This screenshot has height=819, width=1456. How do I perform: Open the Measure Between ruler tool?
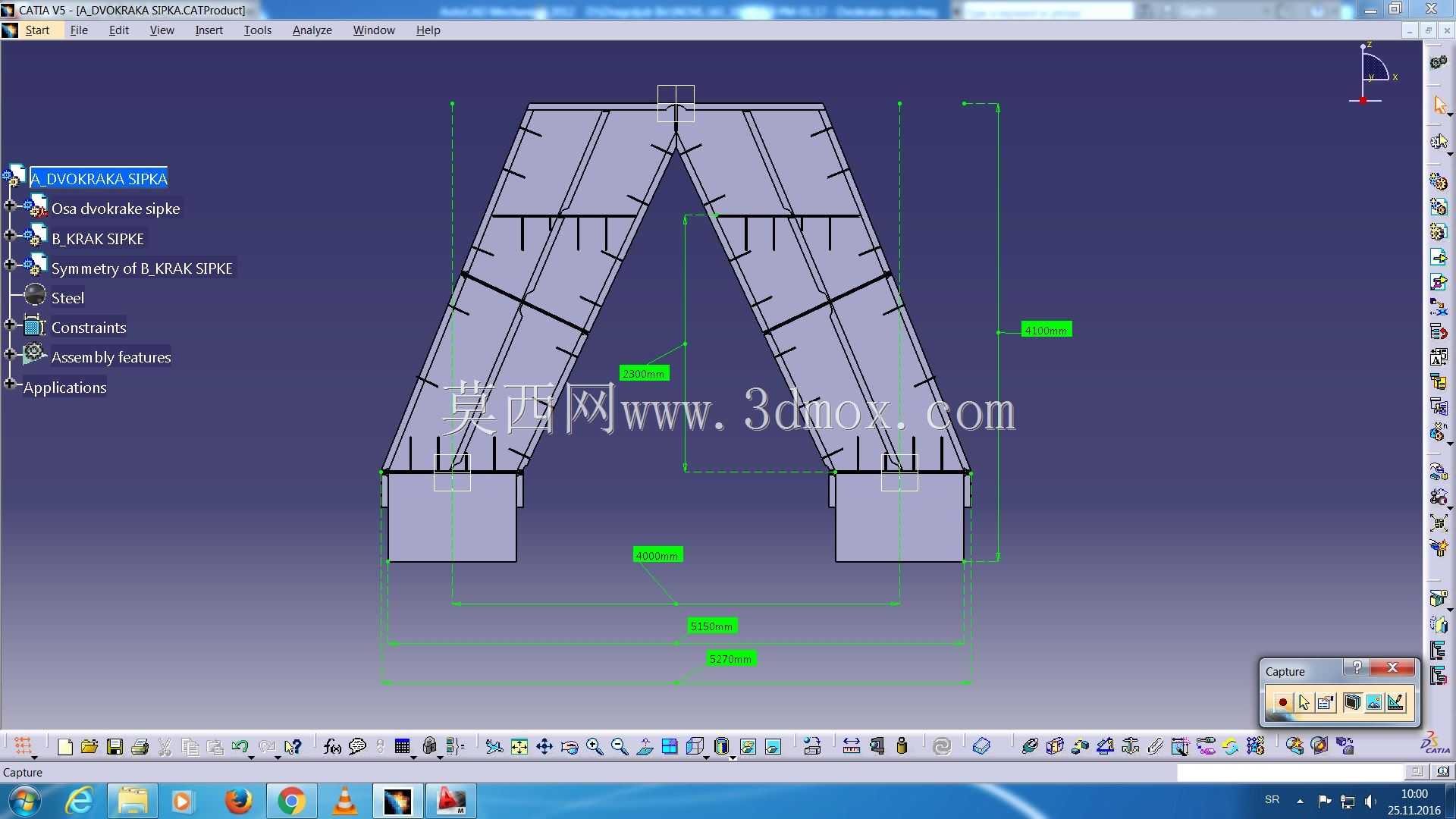(x=852, y=747)
